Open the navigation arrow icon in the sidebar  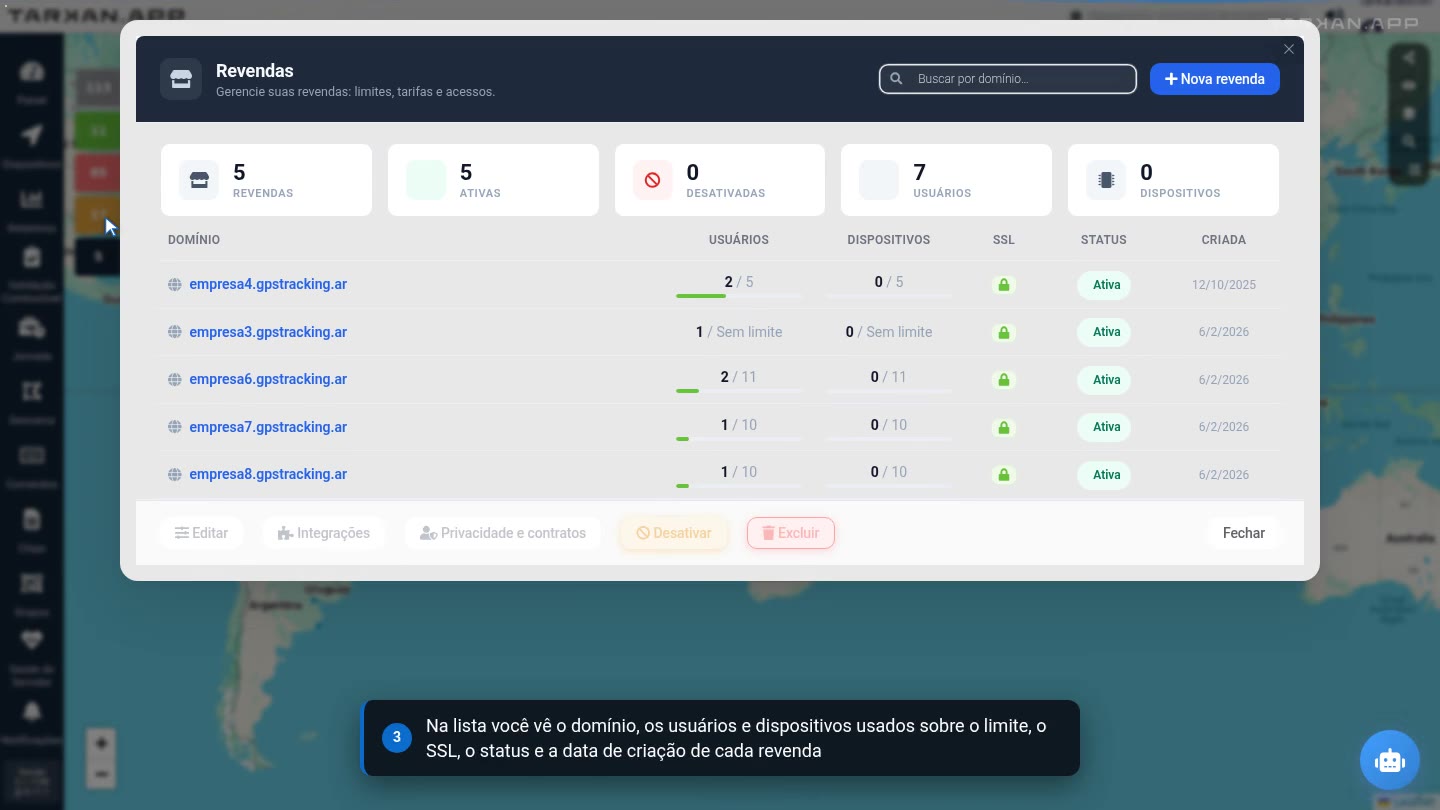point(32,135)
